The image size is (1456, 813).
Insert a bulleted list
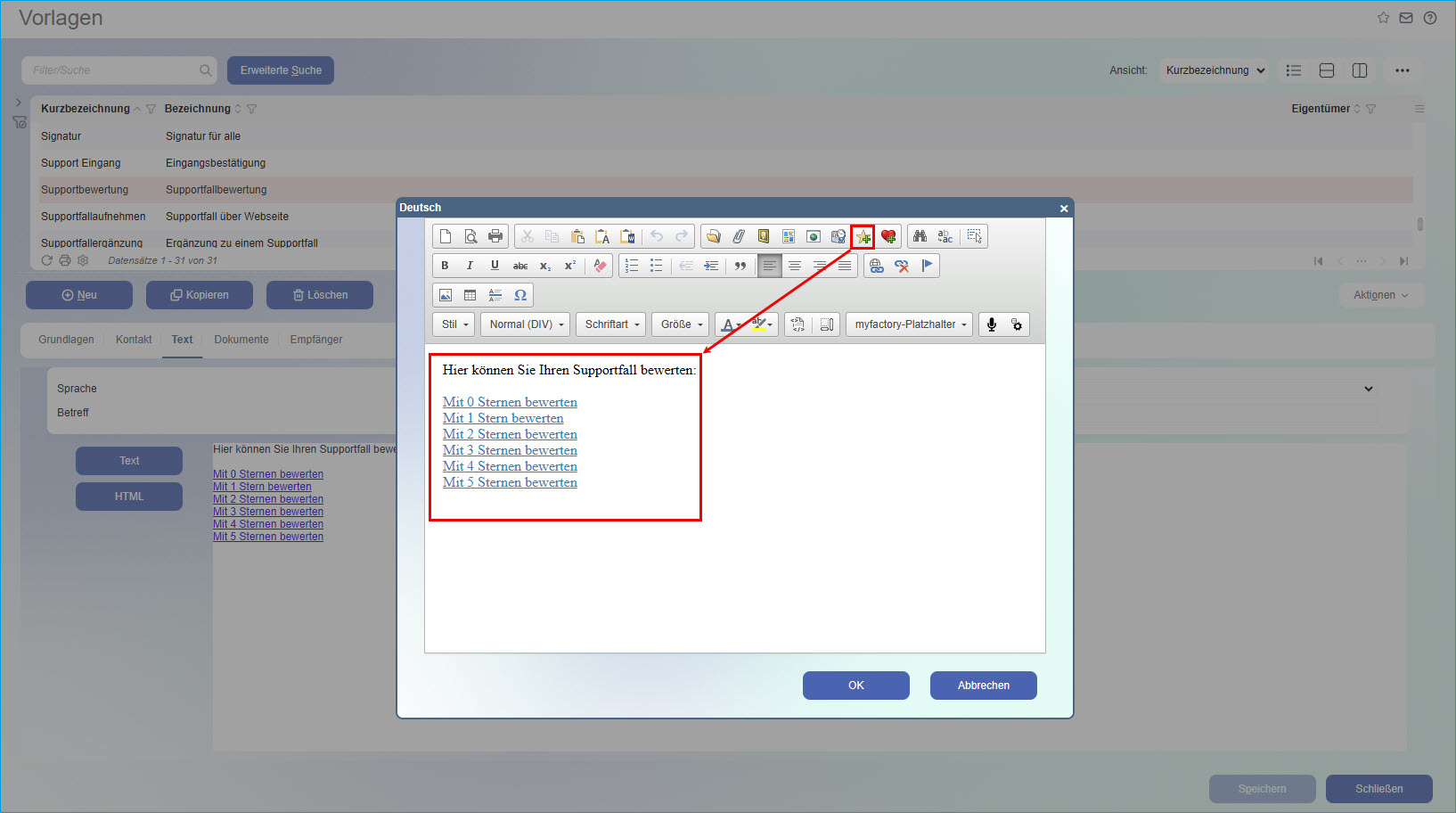(657, 266)
